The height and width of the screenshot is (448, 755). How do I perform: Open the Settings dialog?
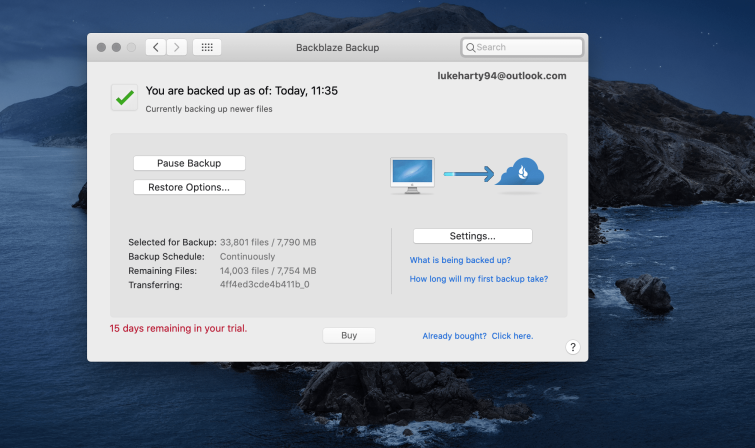click(473, 236)
